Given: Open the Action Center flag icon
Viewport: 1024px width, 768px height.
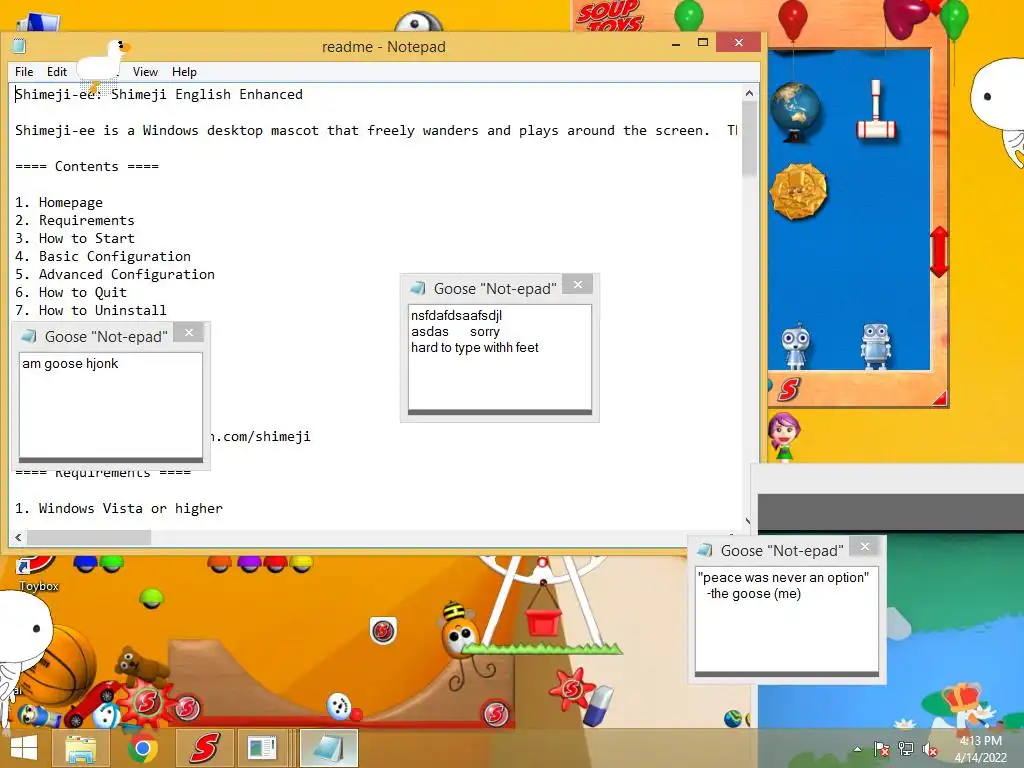Looking at the screenshot, I should coord(881,749).
